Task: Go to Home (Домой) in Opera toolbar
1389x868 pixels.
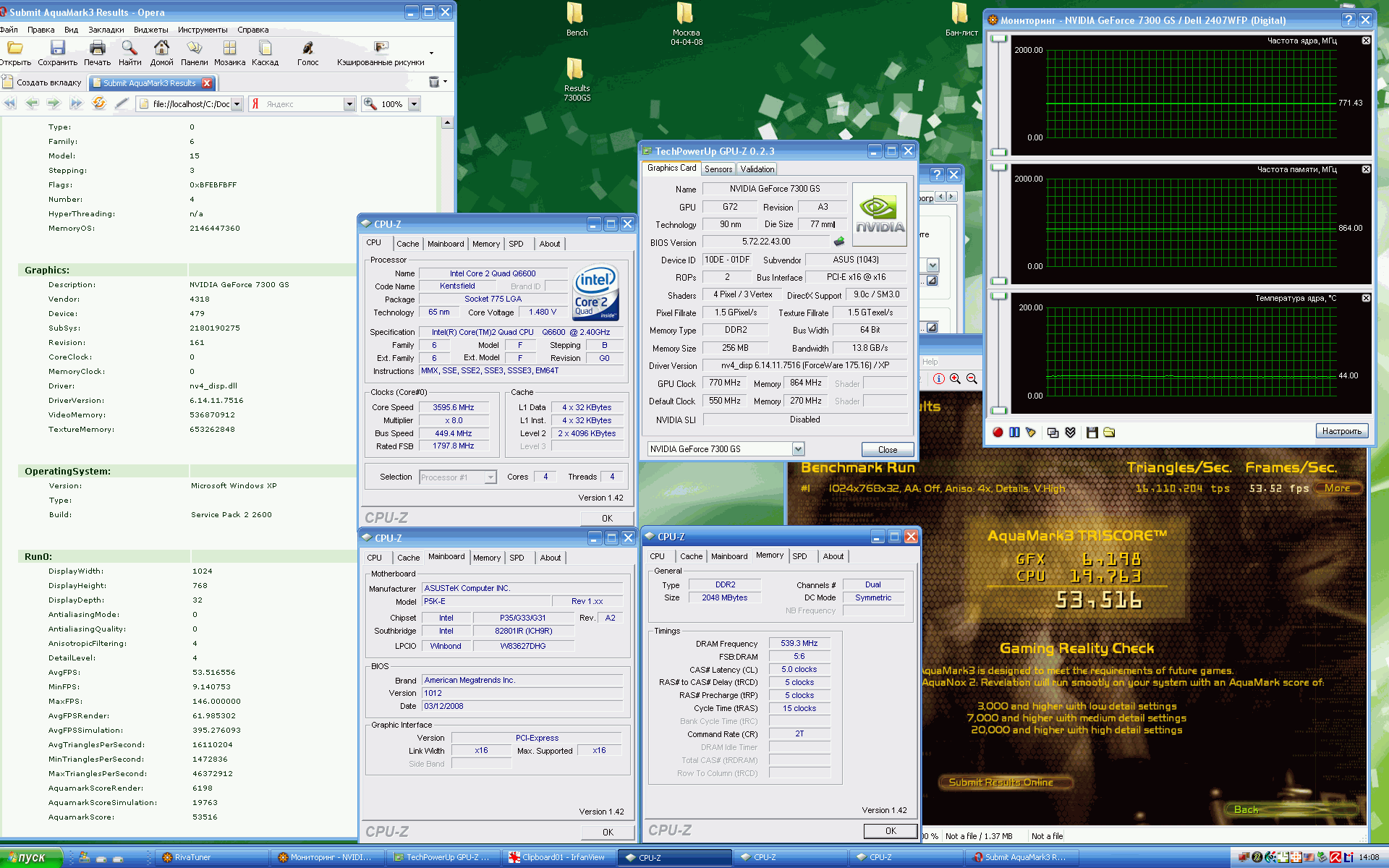Action: coord(161,48)
